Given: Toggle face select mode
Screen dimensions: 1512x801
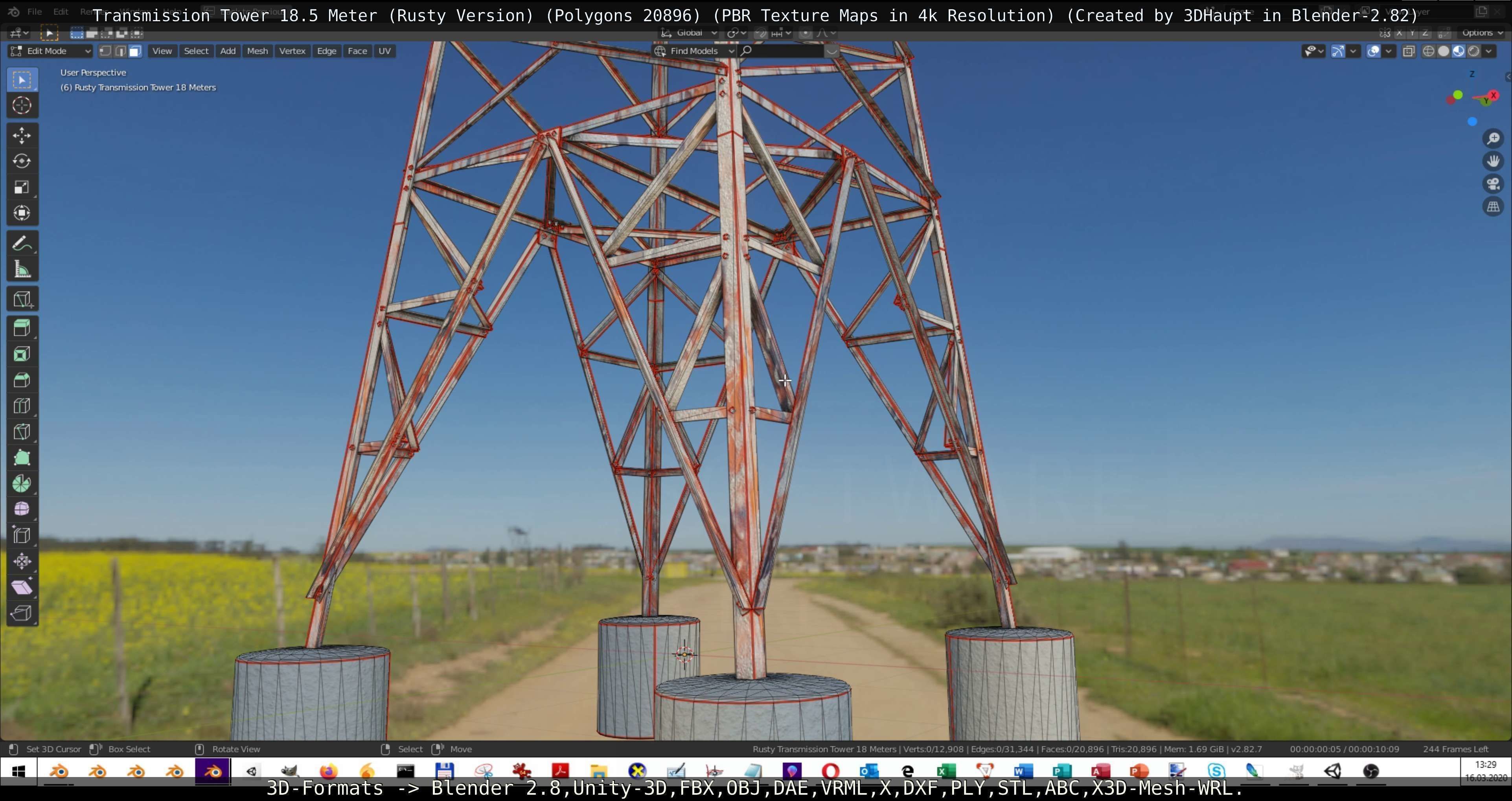Looking at the screenshot, I should coord(135,51).
